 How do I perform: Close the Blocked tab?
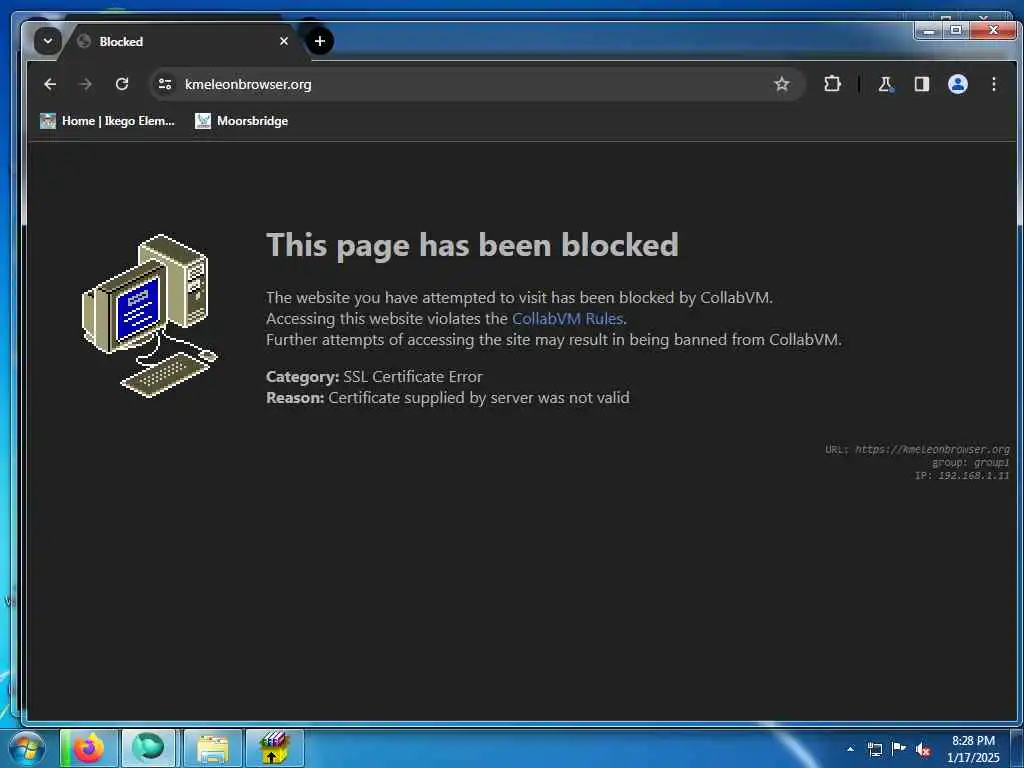click(283, 41)
